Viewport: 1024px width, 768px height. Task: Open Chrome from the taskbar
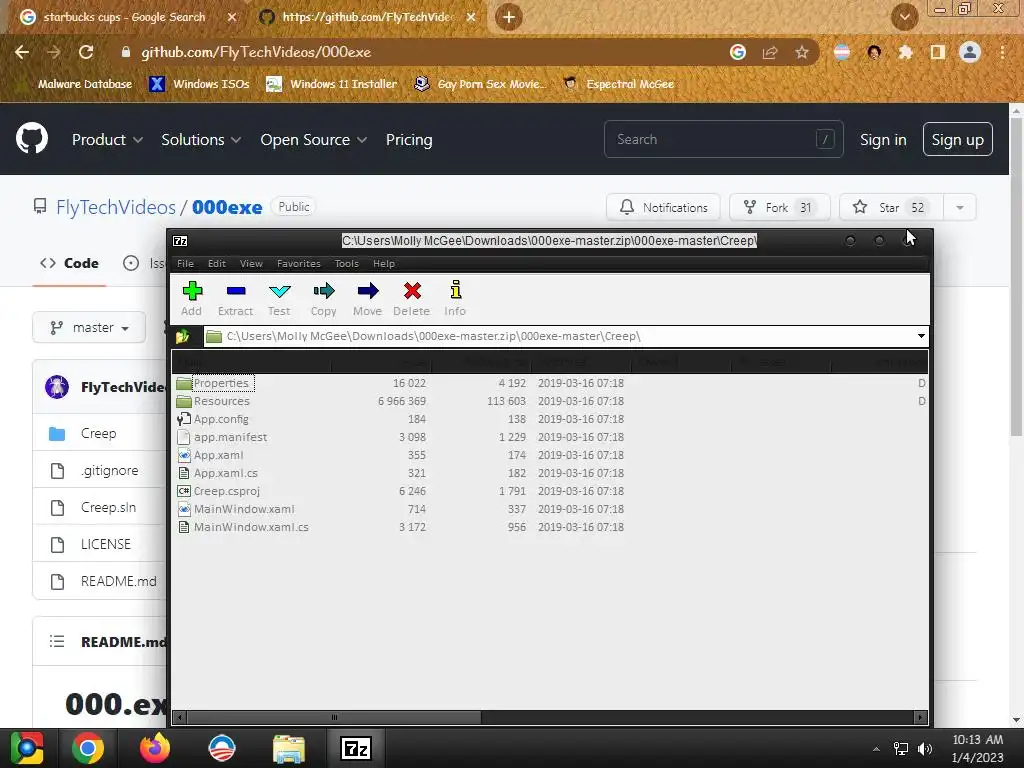click(x=88, y=748)
